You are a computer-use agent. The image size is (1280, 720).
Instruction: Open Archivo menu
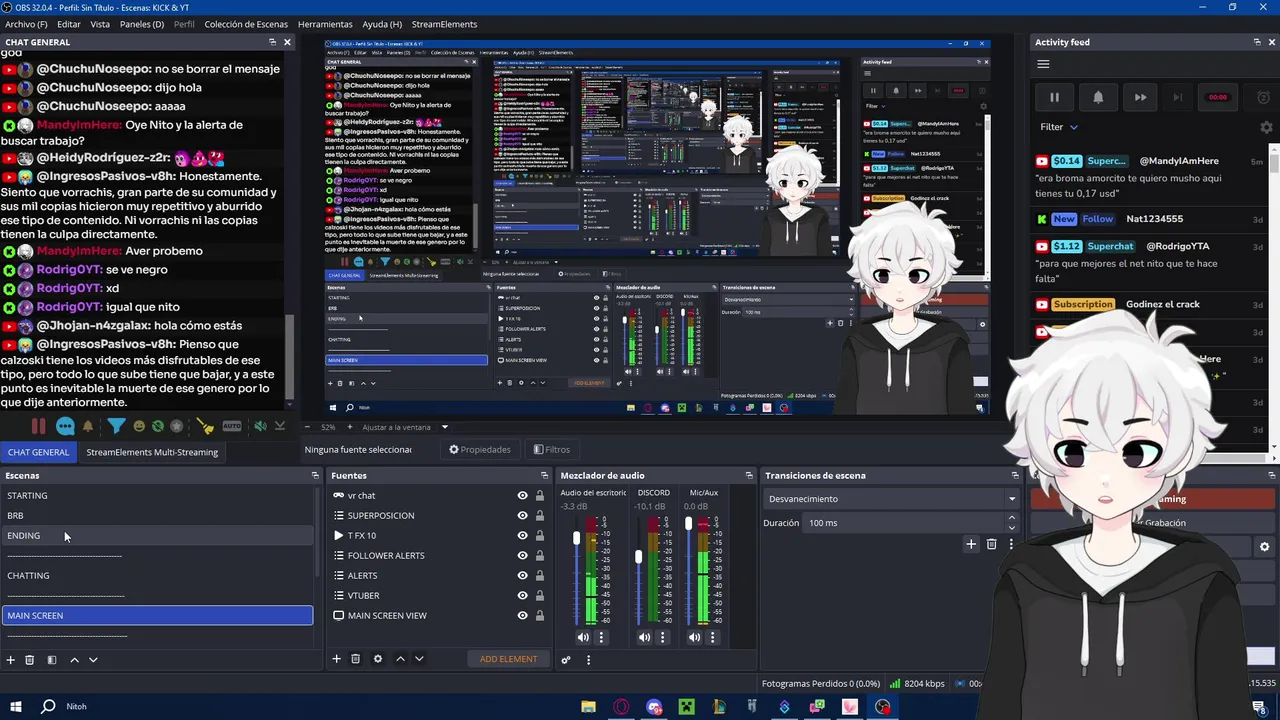pyautogui.click(x=26, y=24)
